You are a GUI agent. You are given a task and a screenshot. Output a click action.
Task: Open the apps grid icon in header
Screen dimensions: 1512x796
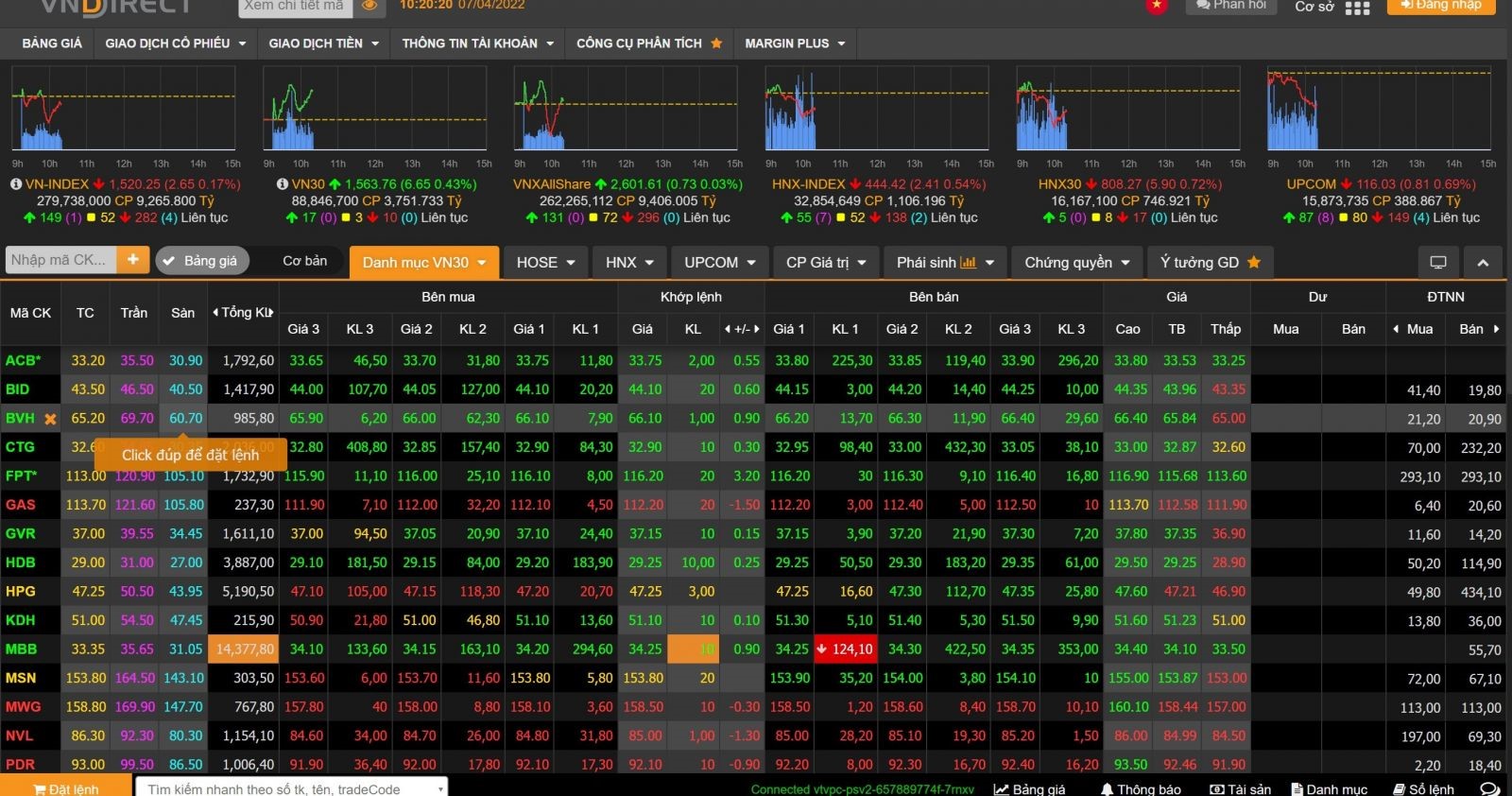click(1357, 8)
